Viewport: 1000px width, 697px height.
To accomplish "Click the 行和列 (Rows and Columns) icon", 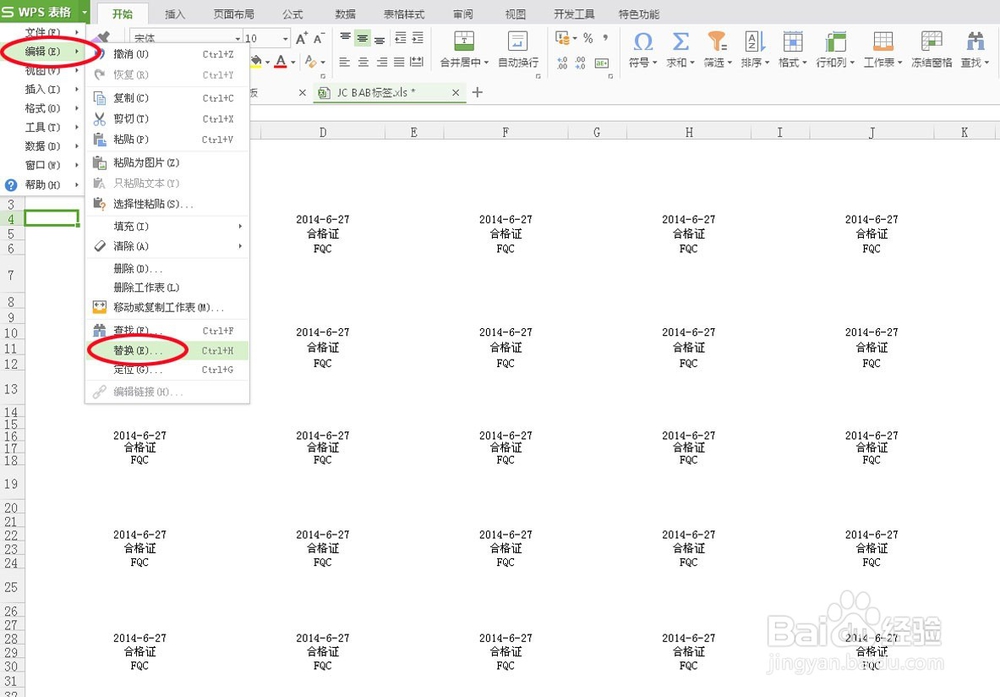I will pyautogui.click(x=835, y=41).
